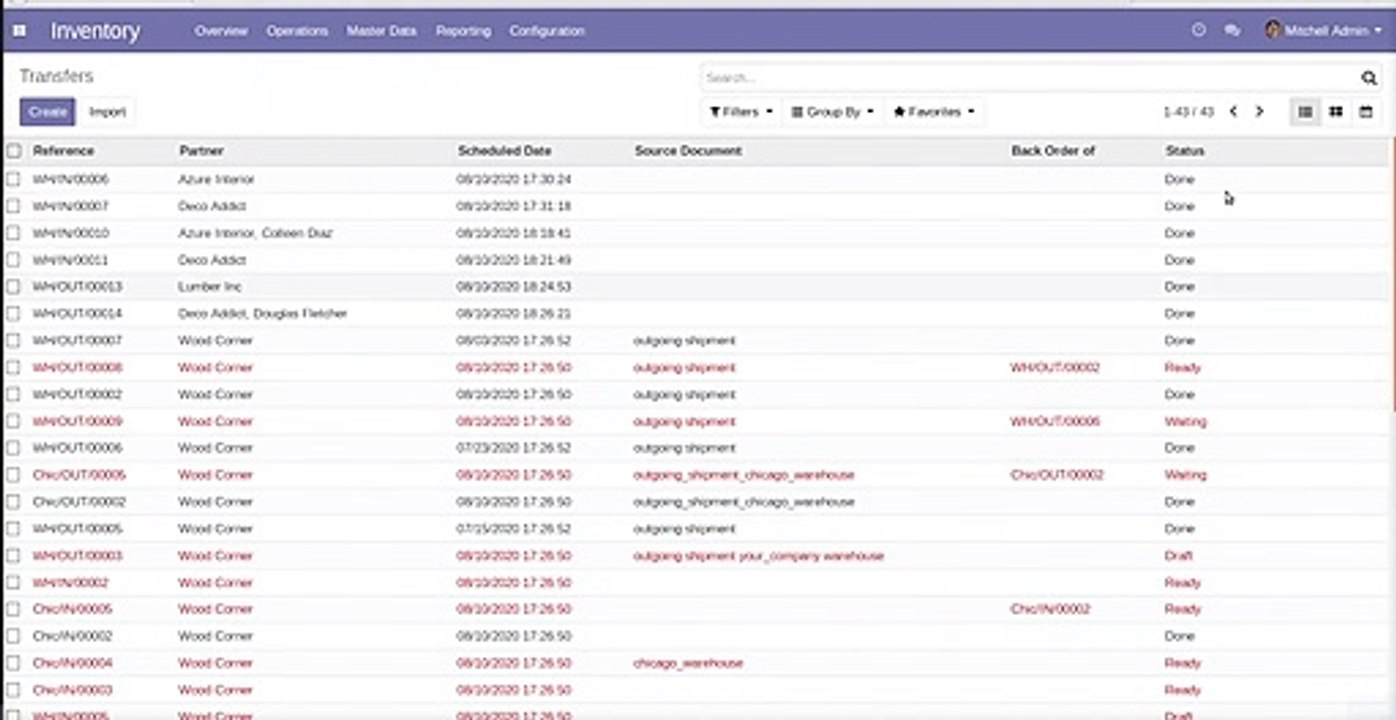Click the Inventory app title
This screenshot has height=720, width=1396.
click(x=95, y=31)
